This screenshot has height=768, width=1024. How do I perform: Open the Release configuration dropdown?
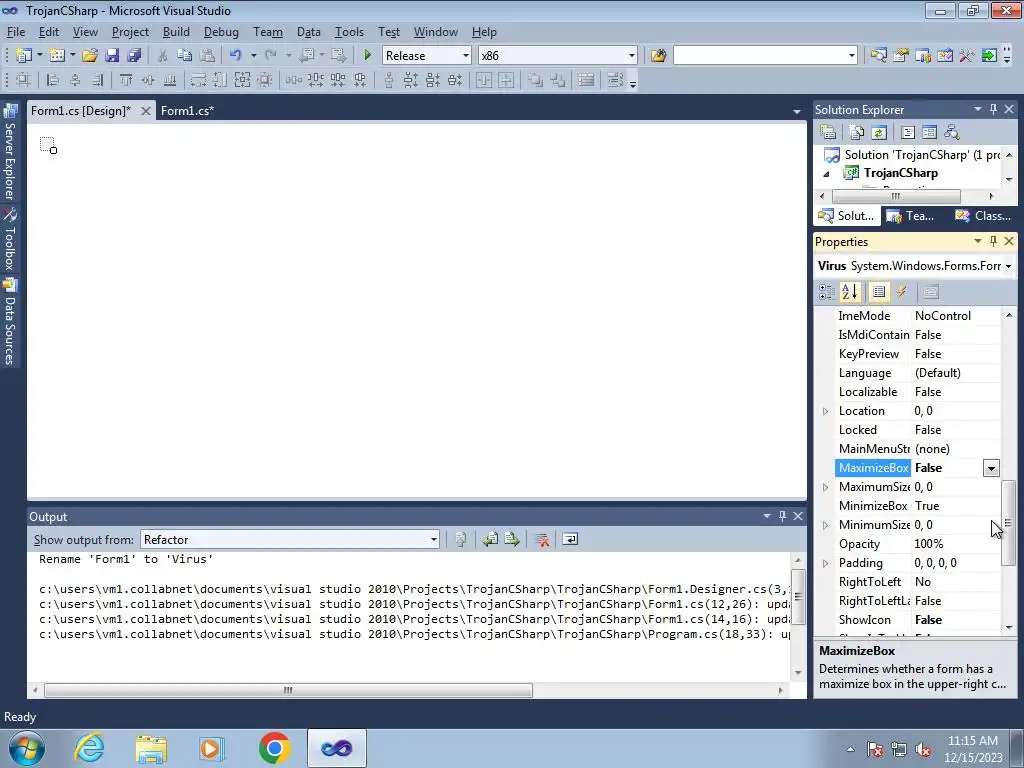[466, 56]
